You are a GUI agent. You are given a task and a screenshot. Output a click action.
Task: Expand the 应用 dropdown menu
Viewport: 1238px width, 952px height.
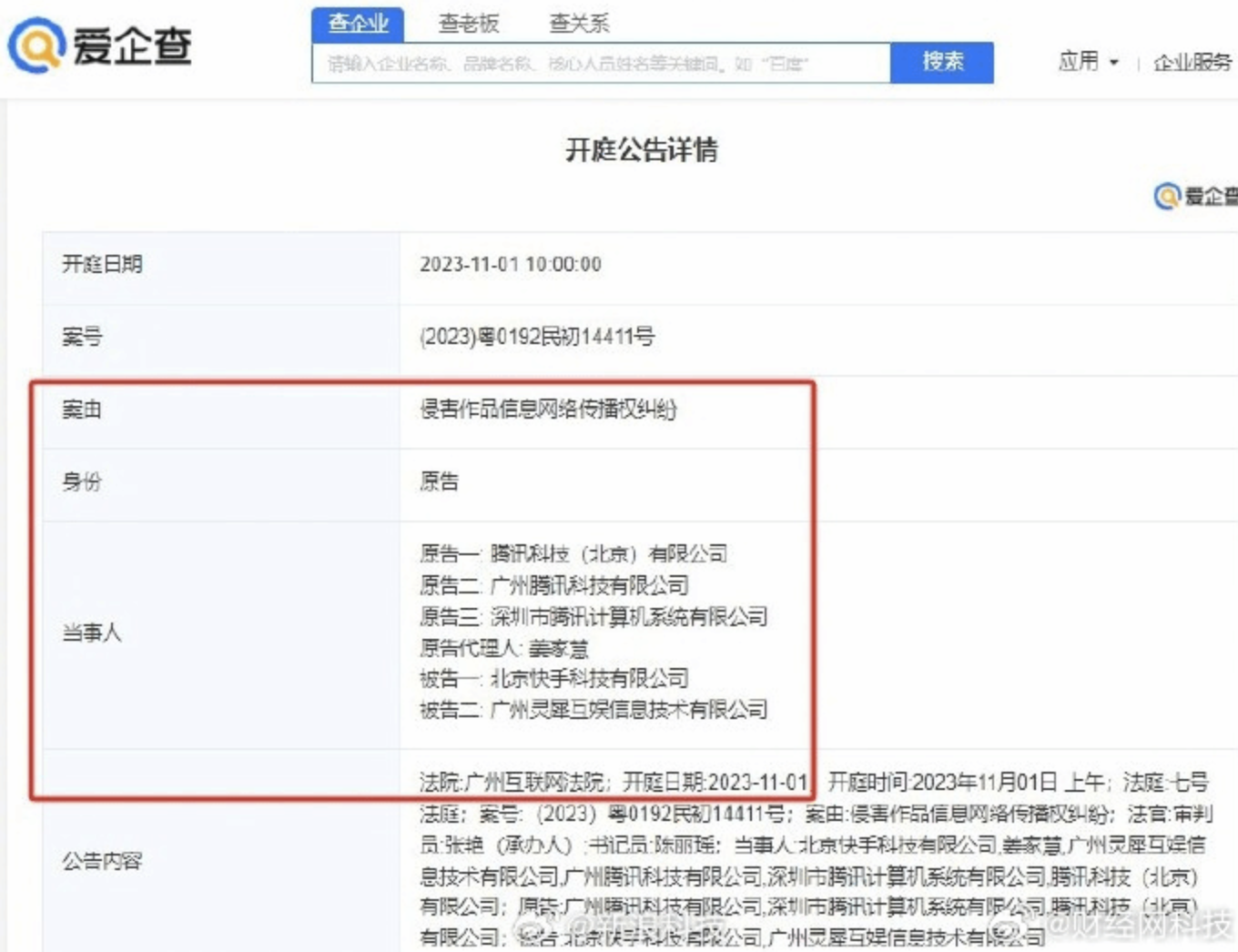coord(1088,62)
